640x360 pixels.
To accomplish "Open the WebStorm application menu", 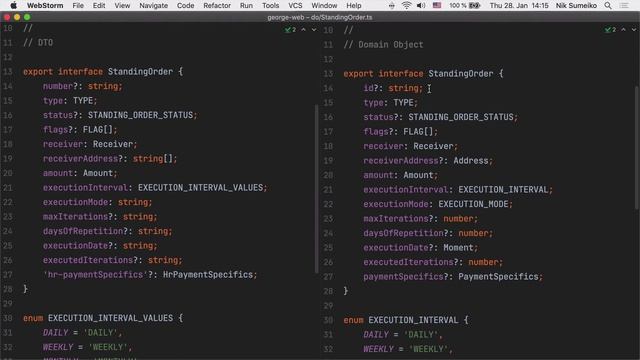I will [45, 6].
